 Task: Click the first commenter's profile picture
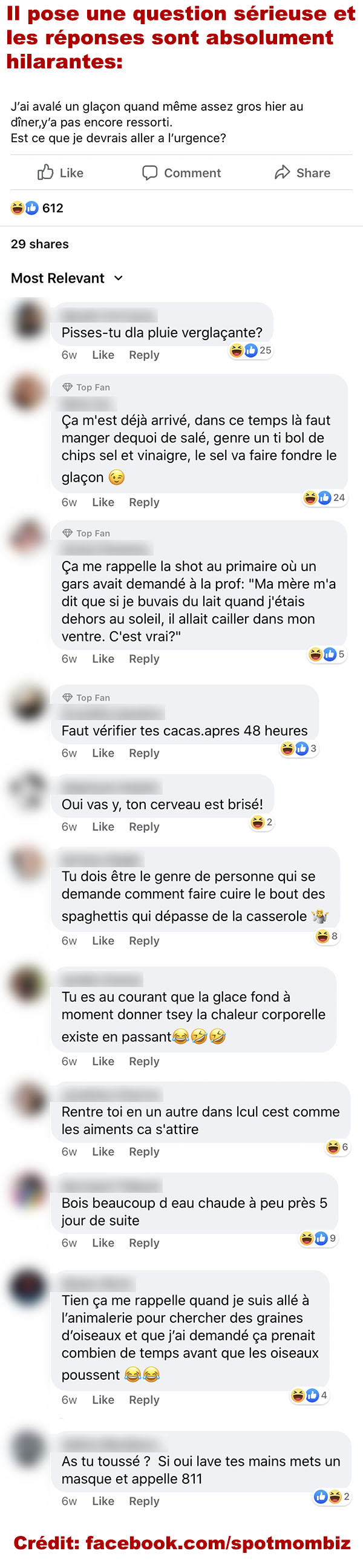pos(28,320)
